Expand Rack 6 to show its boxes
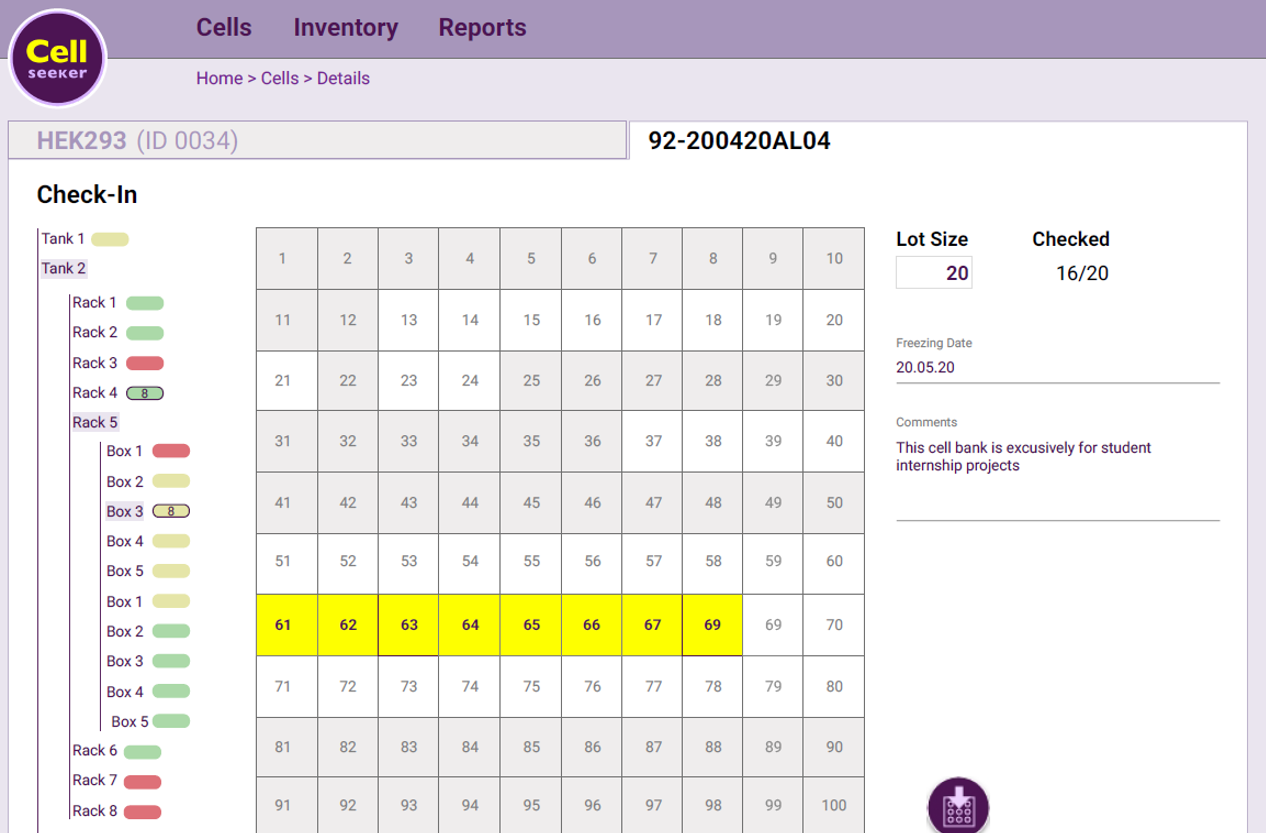Screen dimensions: 1266x833 tap(93, 750)
